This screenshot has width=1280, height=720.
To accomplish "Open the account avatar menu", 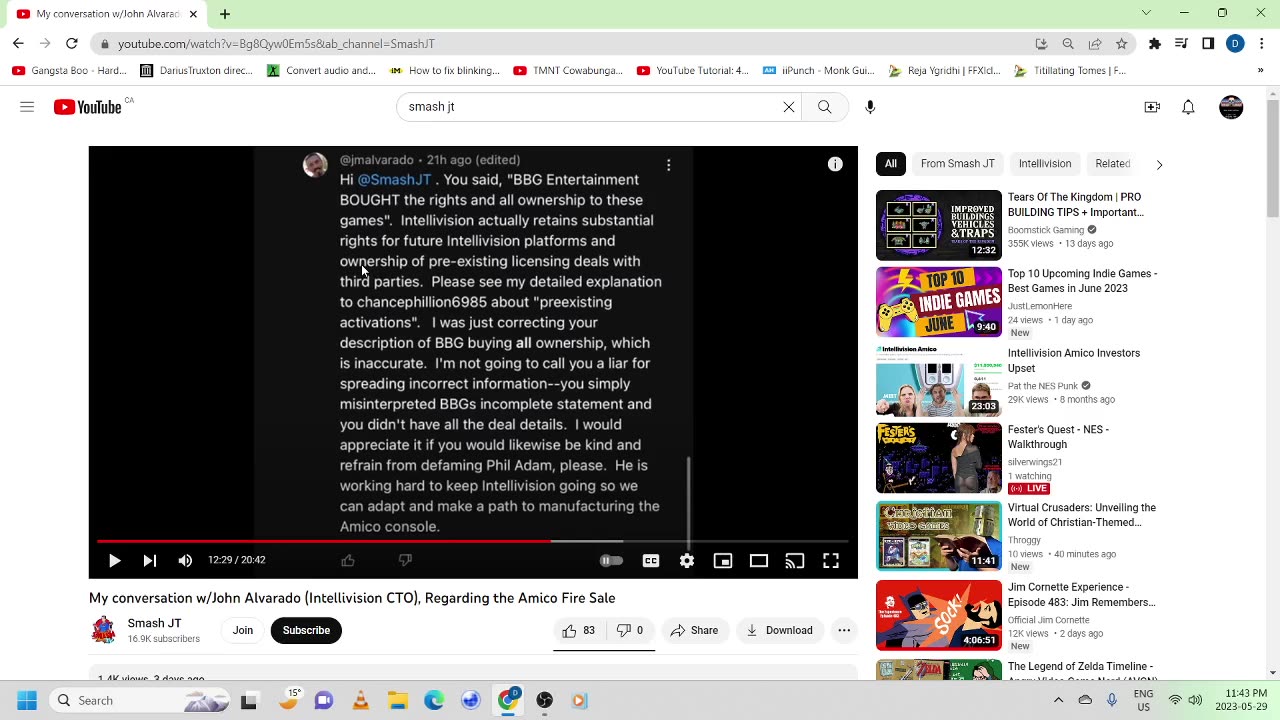I will coord(1231,107).
